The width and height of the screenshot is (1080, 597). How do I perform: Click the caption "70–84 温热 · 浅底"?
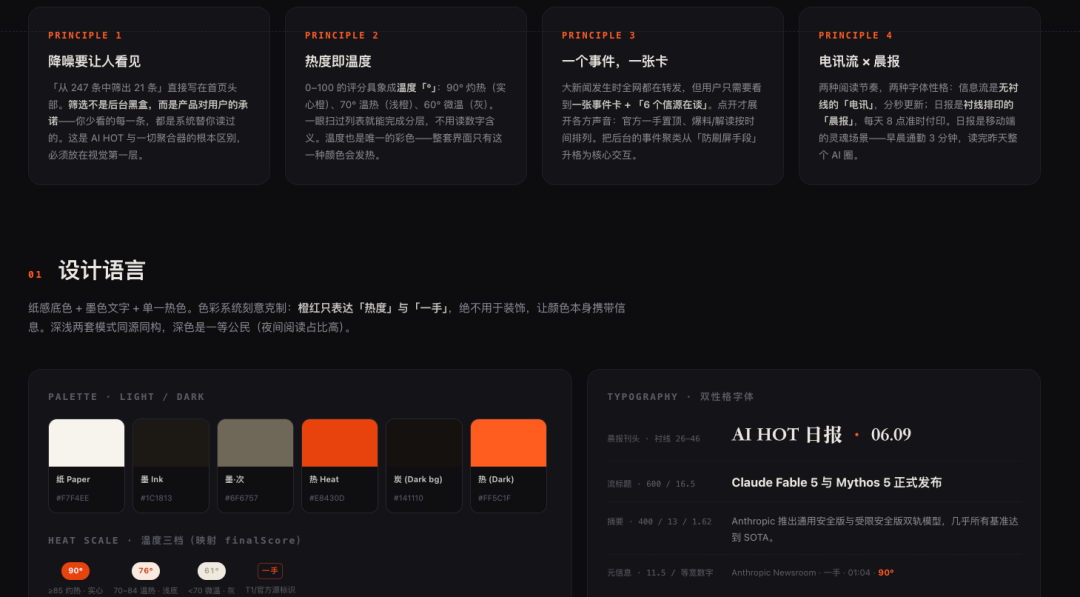click(145, 590)
